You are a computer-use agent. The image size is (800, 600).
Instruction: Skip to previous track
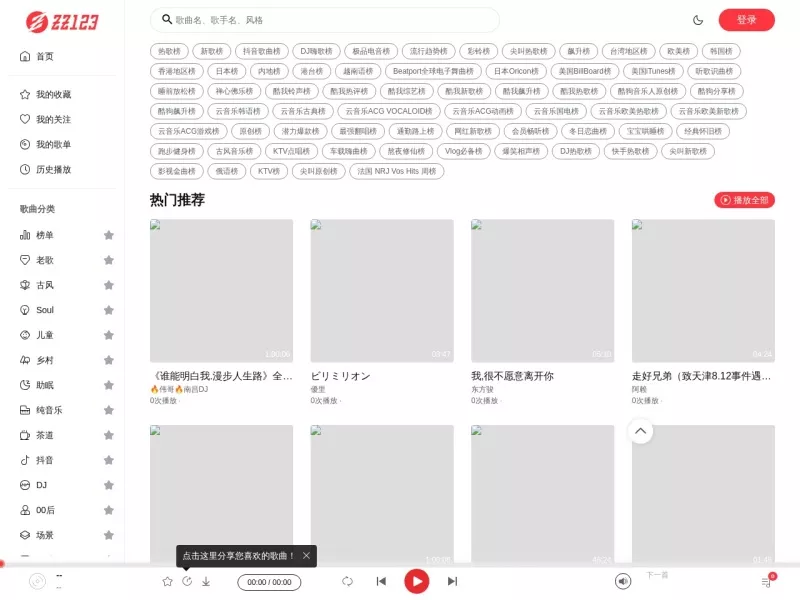click(x=381, y=582)
